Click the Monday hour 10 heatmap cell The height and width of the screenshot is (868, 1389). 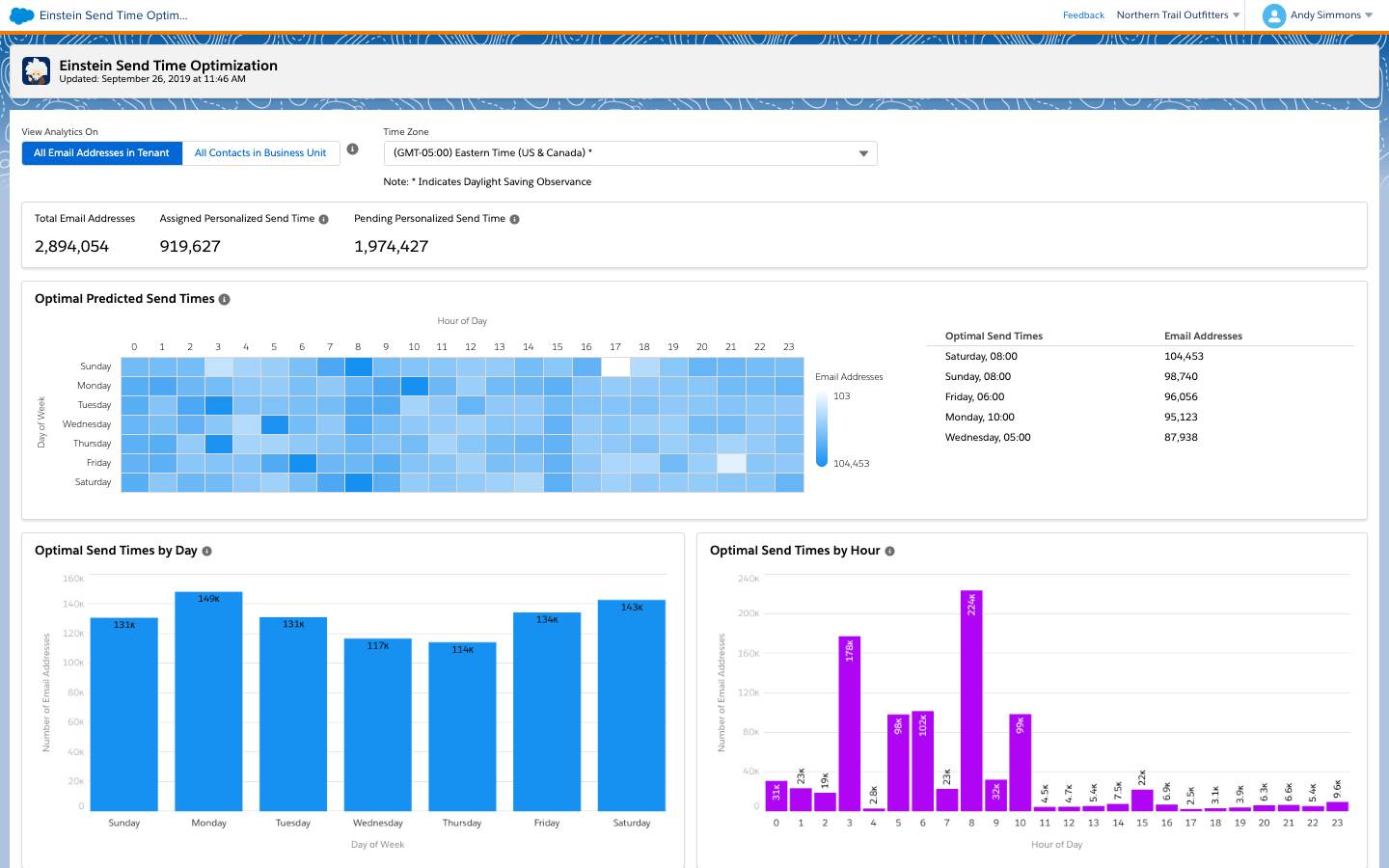[415, 386]
